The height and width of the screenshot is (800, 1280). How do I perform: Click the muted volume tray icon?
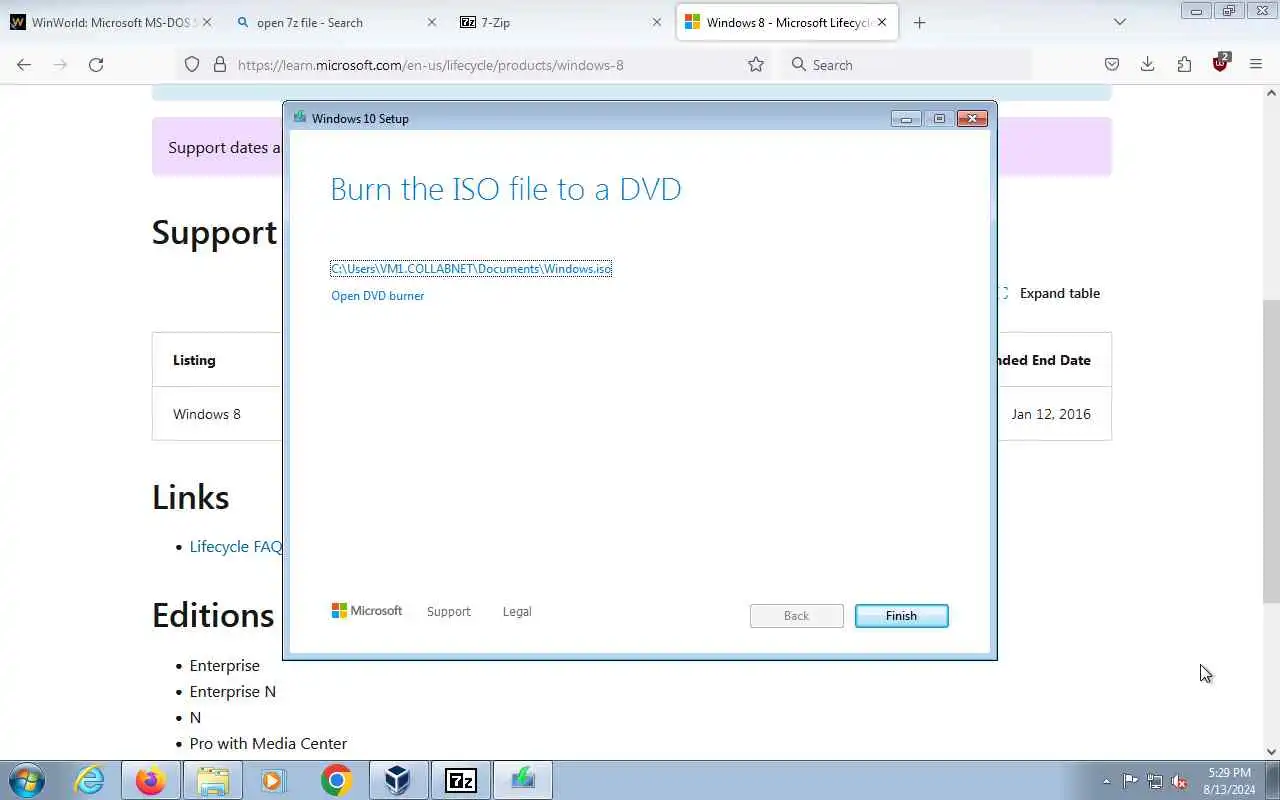tap(1180, 781)
